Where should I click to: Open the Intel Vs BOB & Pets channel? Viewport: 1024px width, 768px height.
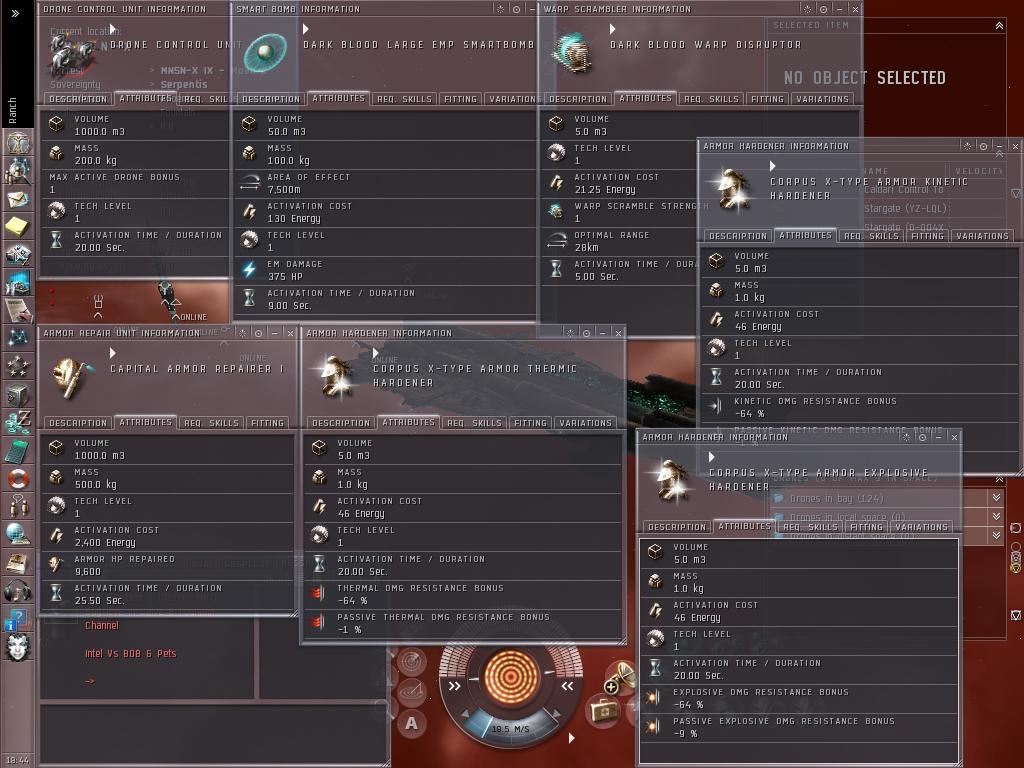click(131, 653)
